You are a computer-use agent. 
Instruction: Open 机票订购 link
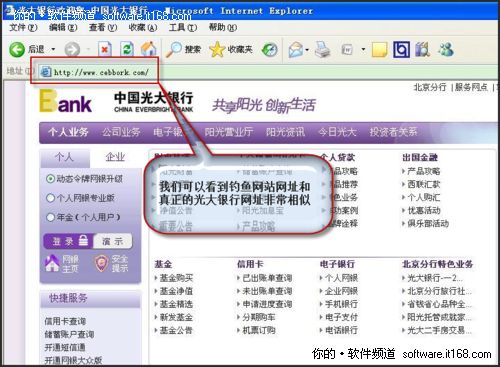(259, 330)
